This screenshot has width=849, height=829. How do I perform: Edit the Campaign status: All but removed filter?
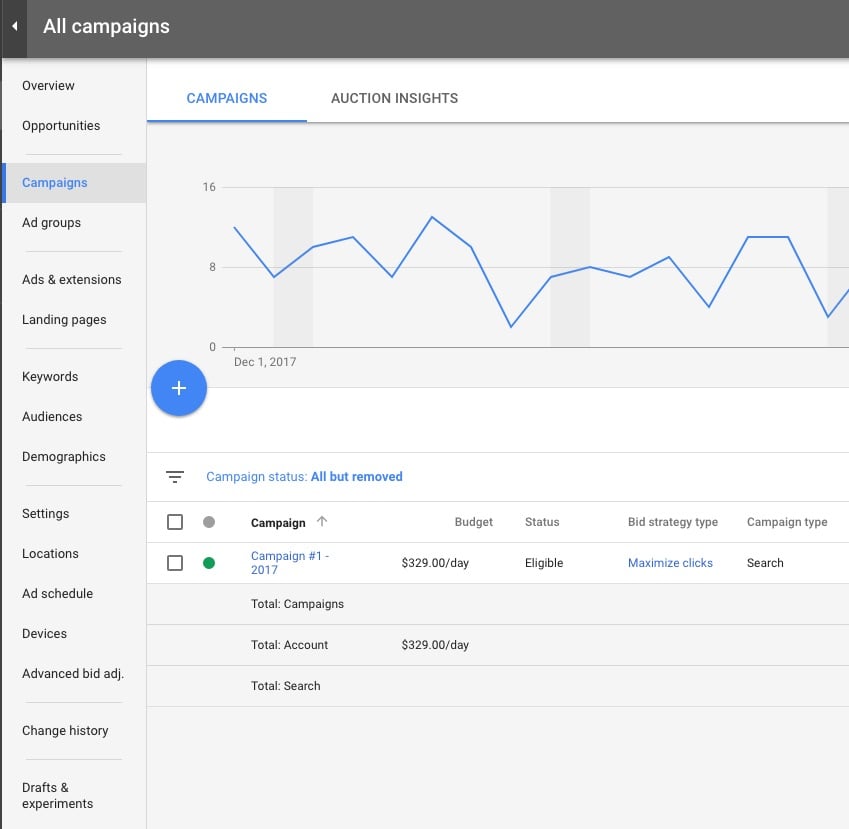(x=304, y=476)
